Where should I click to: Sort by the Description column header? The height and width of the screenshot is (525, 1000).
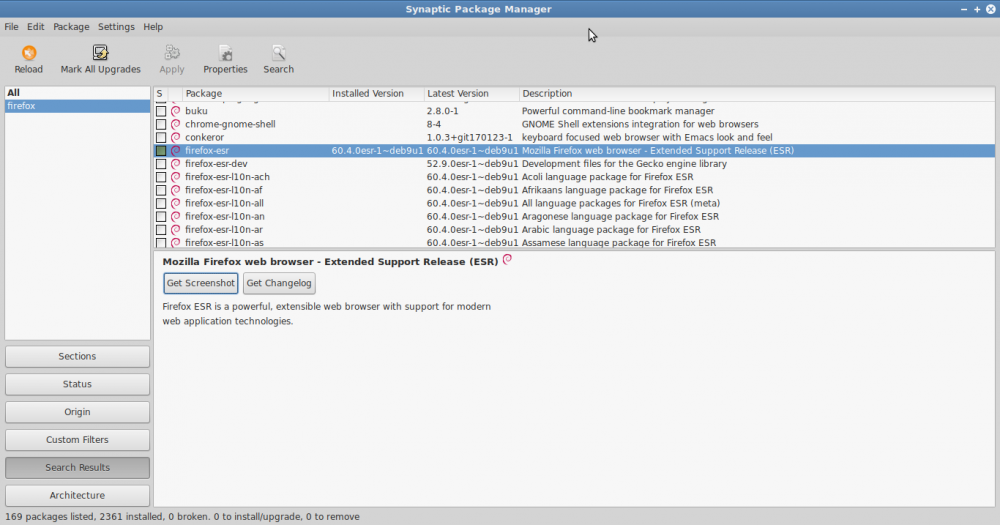pos(757,94)
